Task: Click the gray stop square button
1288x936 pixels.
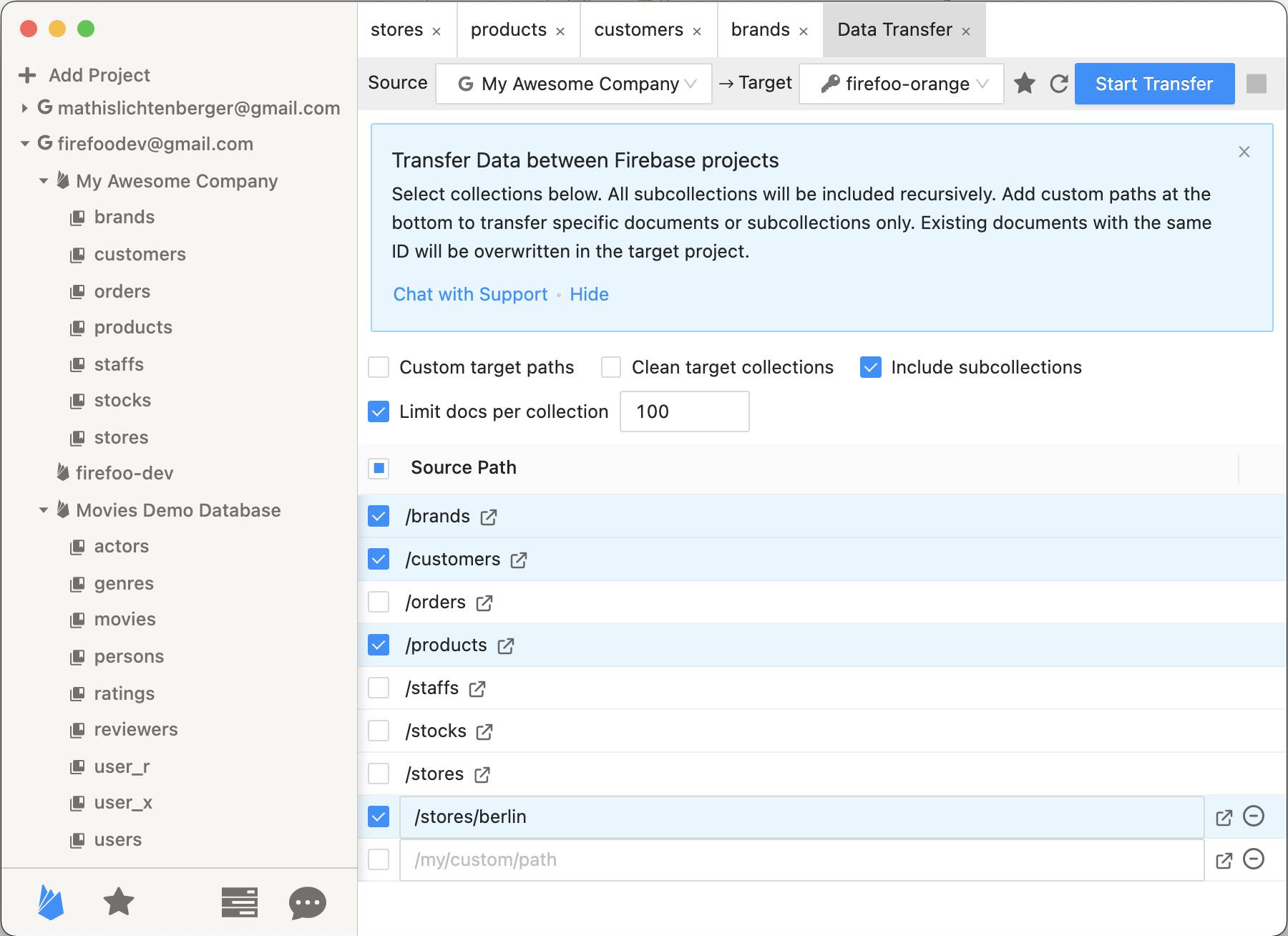Action: (x=1257, y=84)
